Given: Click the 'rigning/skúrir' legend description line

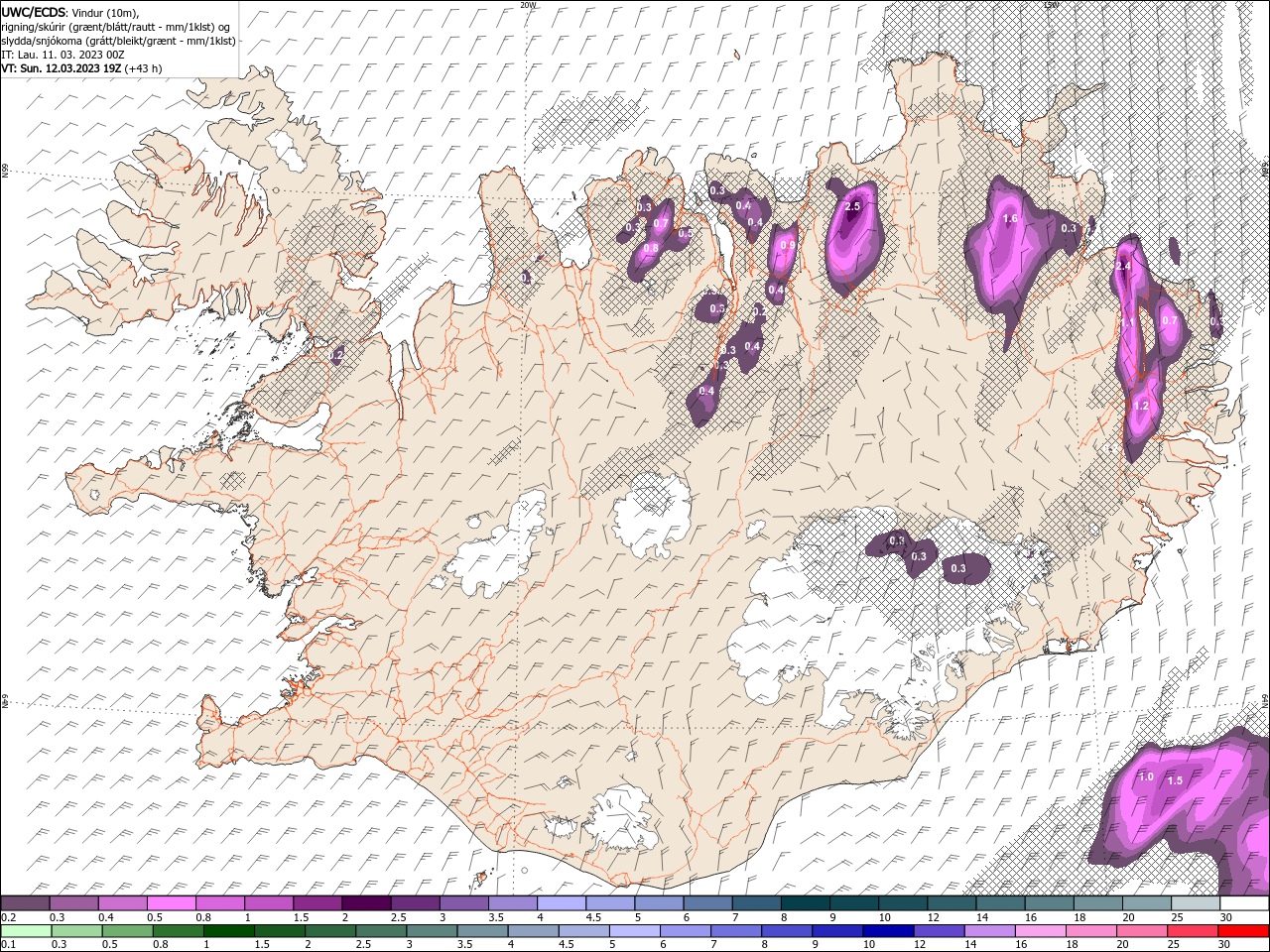Looking at the screenshot, I should tap(116, 26).
